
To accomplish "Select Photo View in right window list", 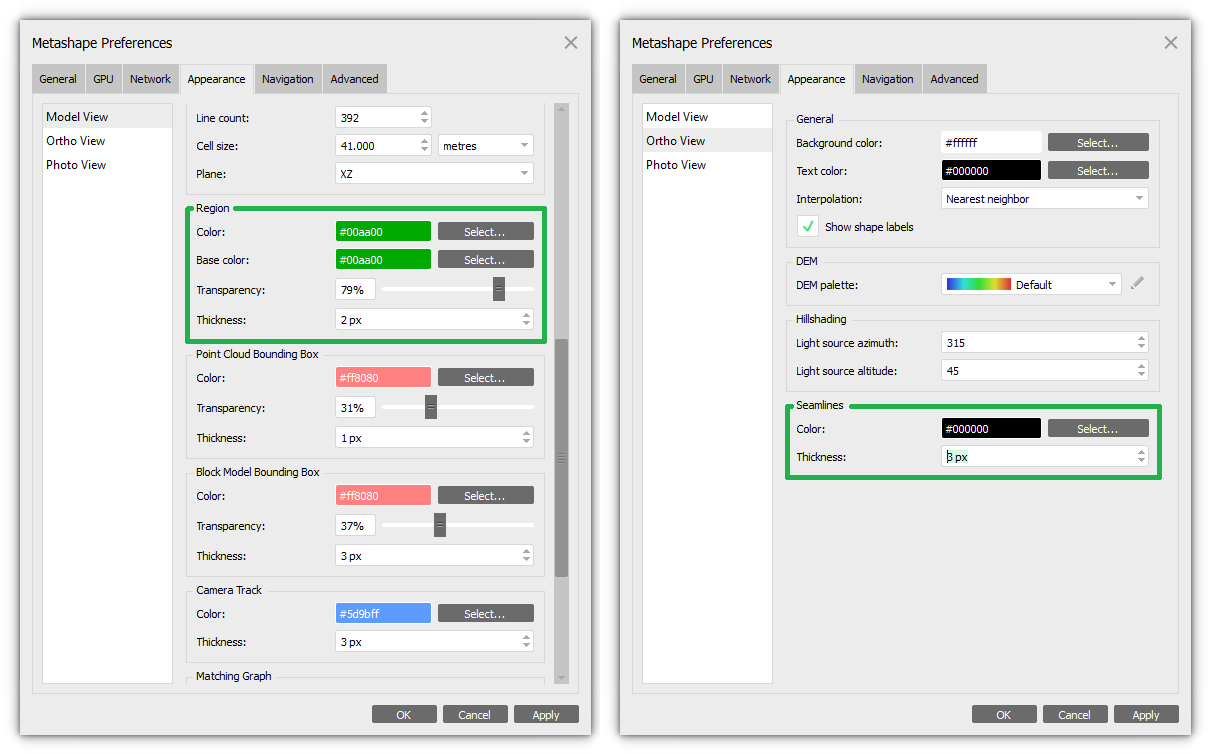I will coord(707,165).
